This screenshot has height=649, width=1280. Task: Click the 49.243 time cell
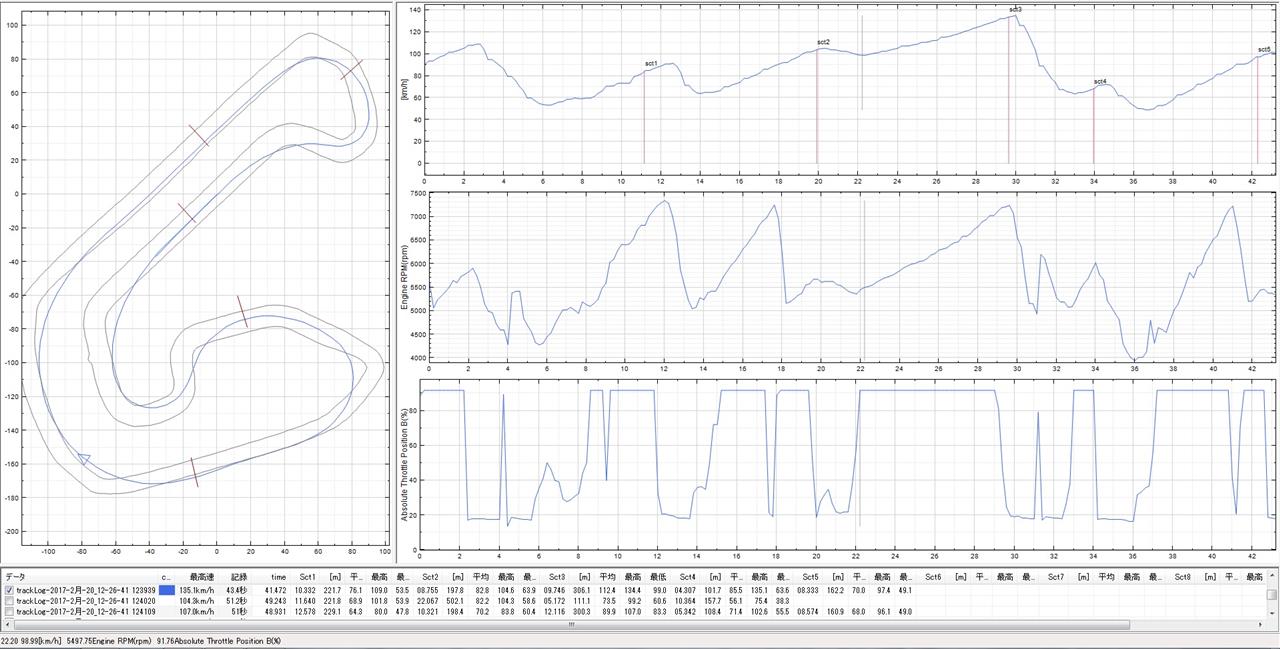276,601
